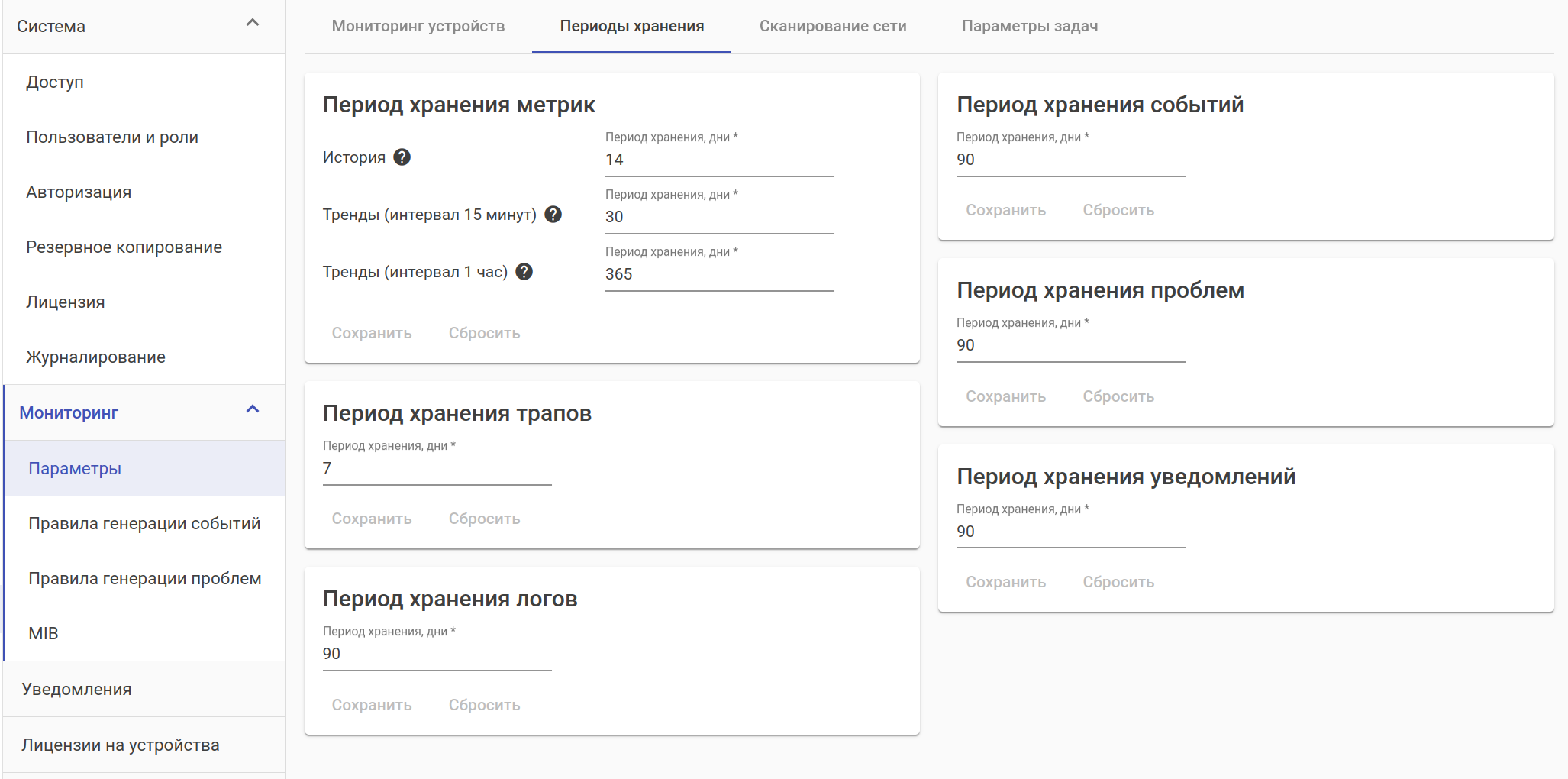This screenshot has width=1568, height=779.
Task: Click the 1-hour trends retention field
Action: 719,274
